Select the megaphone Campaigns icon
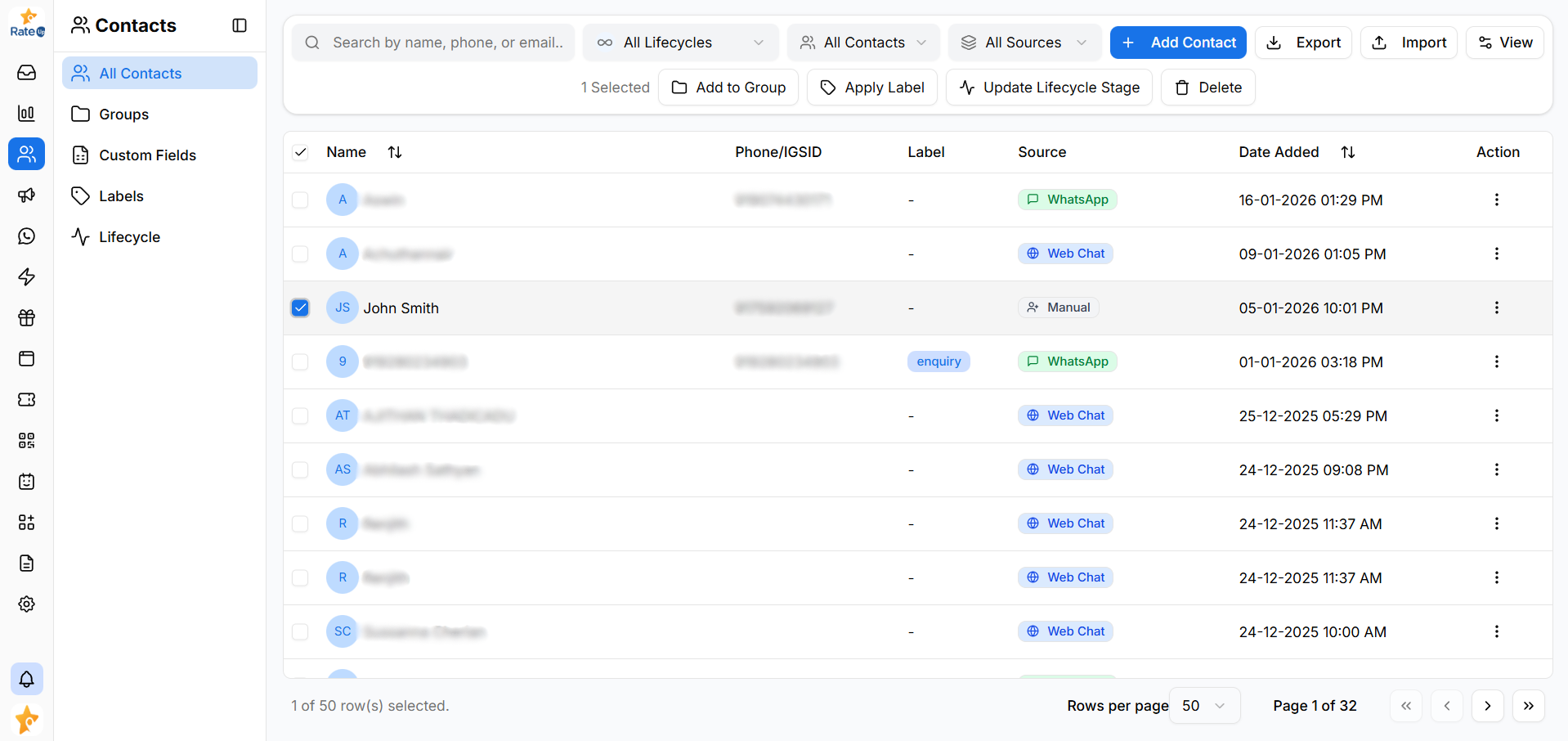Image resolution: width=1568 pixels, height=741 pixels. coord(26,195)
